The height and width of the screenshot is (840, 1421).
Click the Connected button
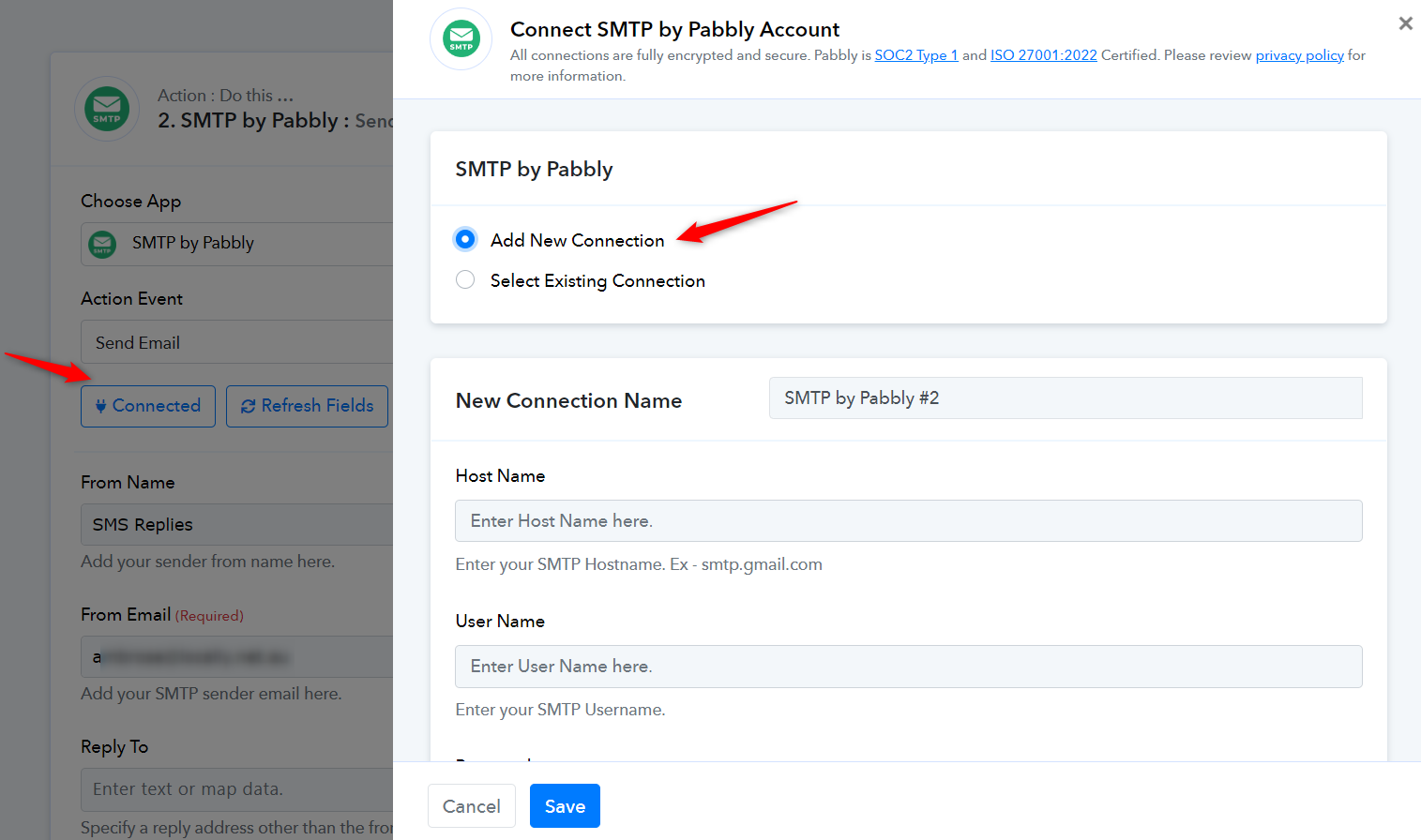pyautogui.click(x=148, y=406)
